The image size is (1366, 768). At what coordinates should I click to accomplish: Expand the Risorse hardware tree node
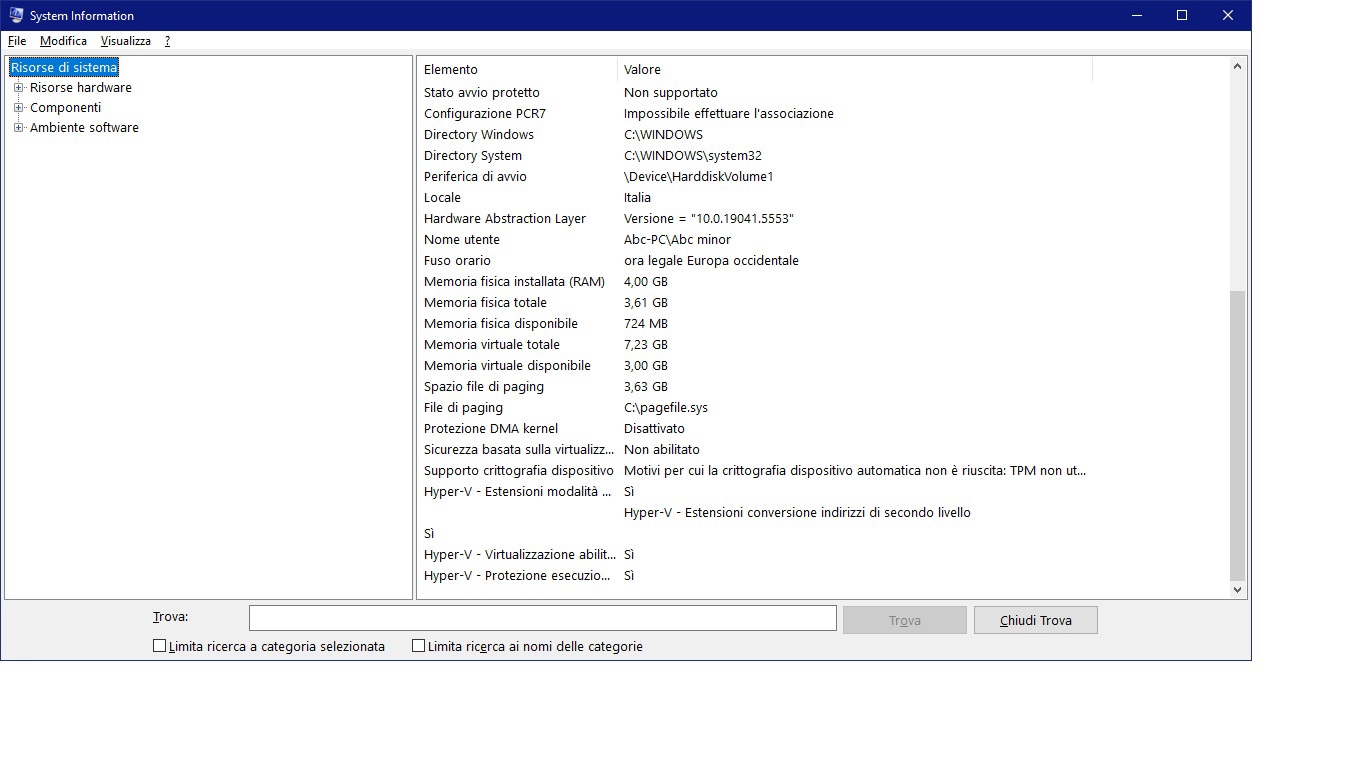pyautogui.click(x=18, y=87)
